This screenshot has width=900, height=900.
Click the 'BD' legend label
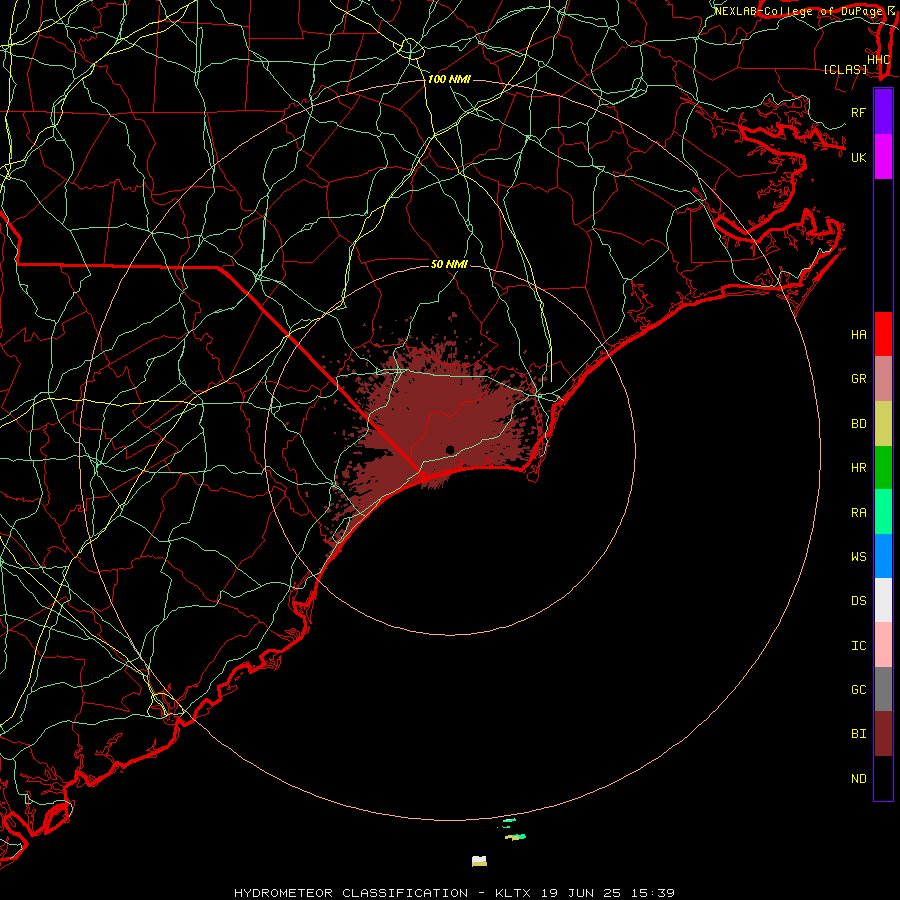click(859, 424)
